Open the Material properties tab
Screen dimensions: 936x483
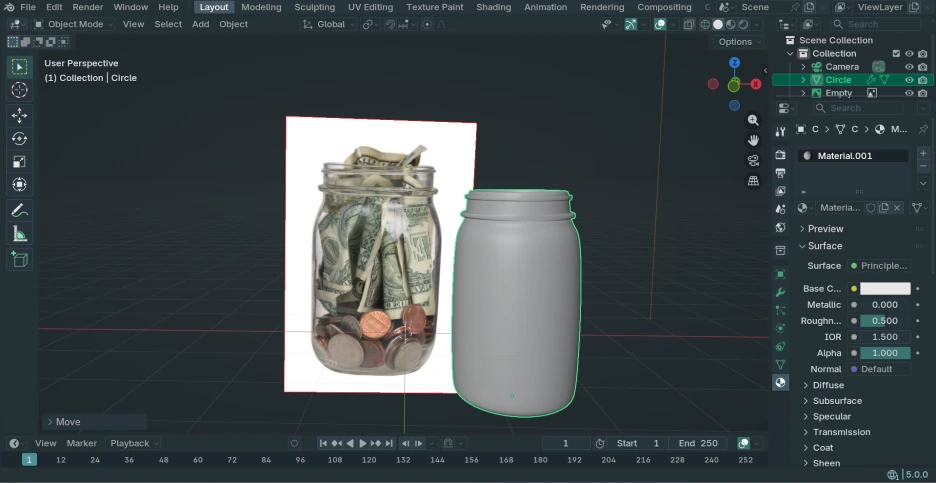[x=780, y=383]
